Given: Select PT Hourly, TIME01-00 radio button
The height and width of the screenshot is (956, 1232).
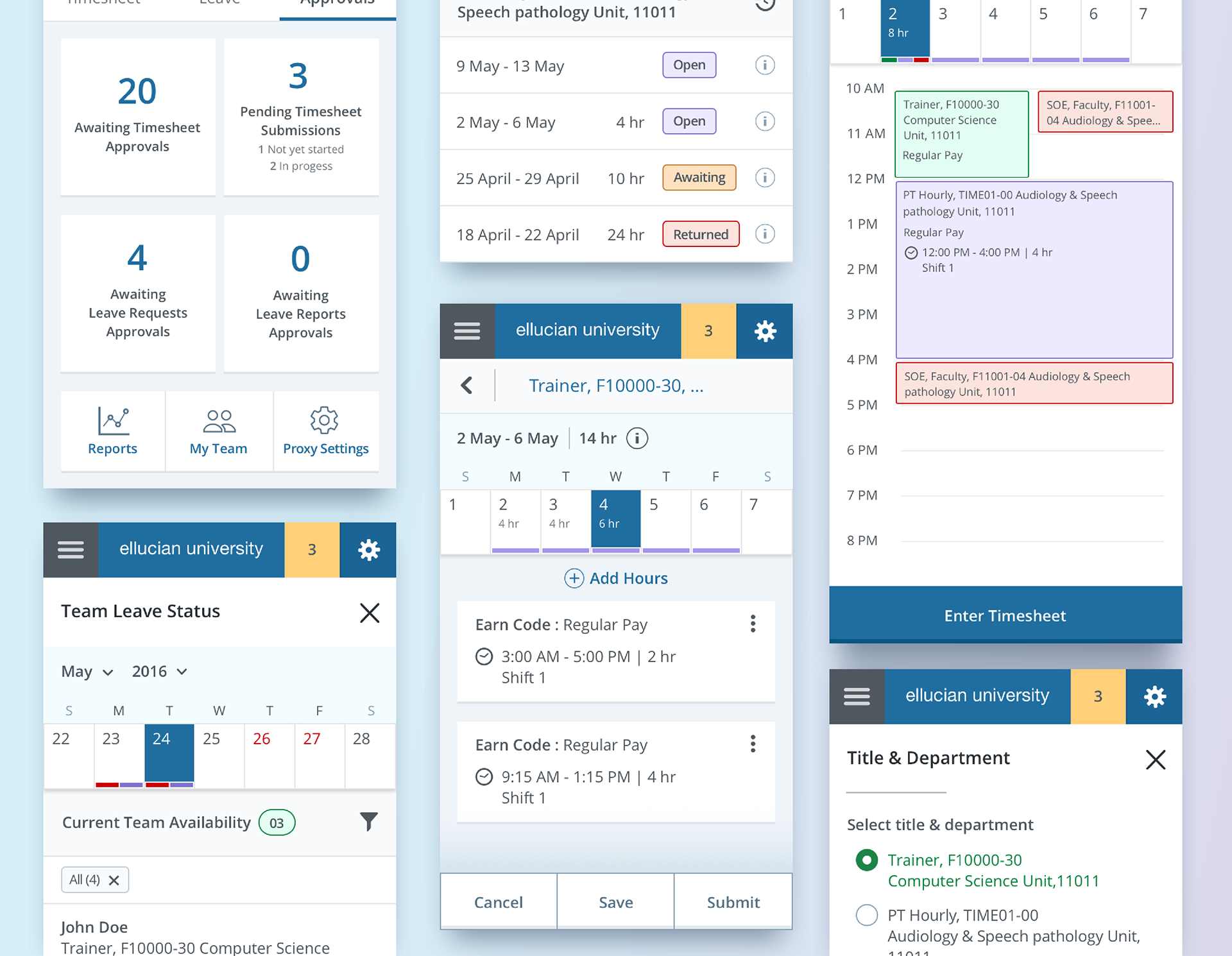Looking at the screenshot, I should 866,915.
